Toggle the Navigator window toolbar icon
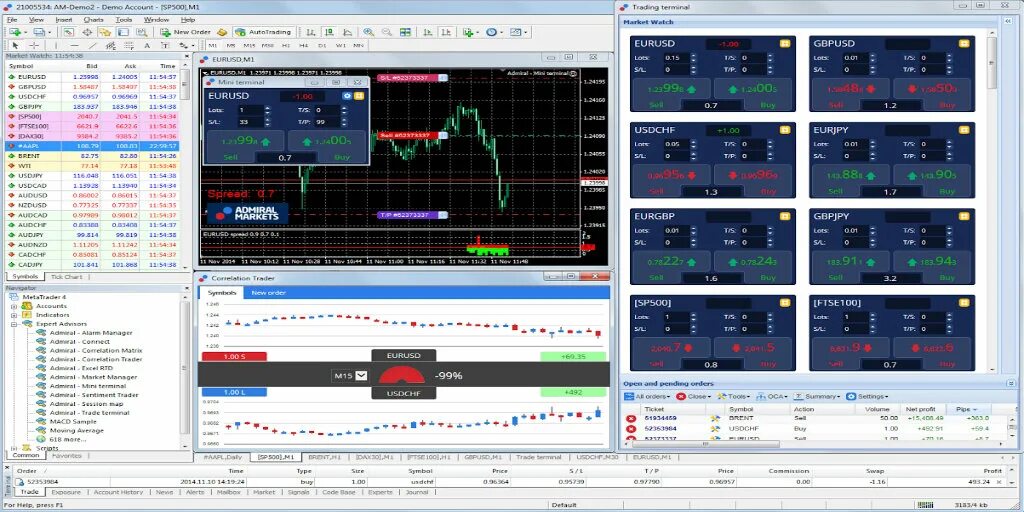 pyautogui.click(x=104, y=32)
